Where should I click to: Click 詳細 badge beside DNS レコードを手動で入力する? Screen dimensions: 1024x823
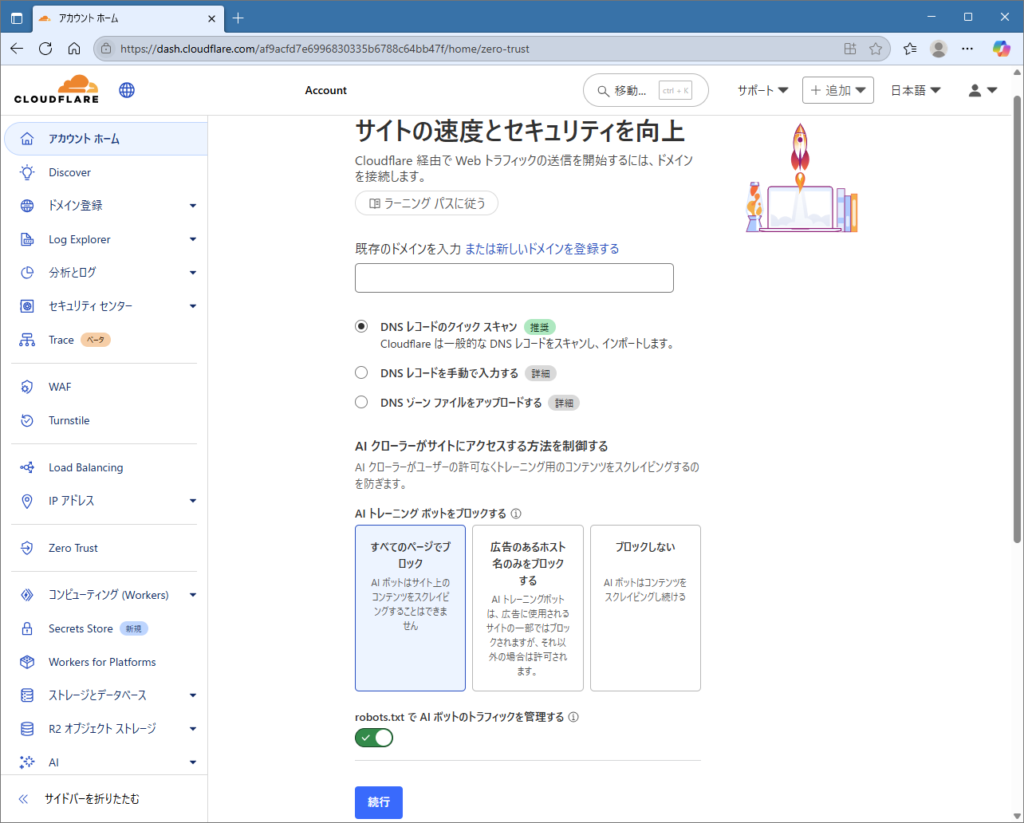click(x=540, y=374)
